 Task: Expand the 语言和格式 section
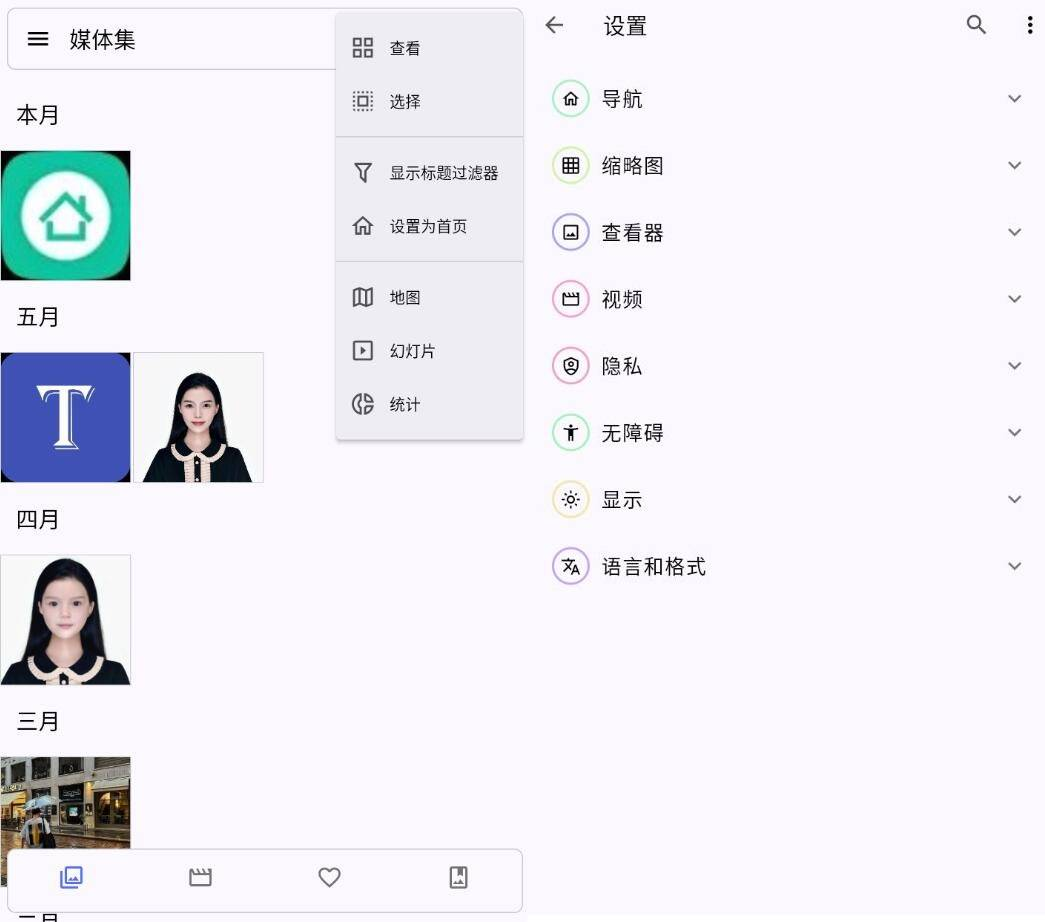pyautogui.click(x=1015, y=566)
